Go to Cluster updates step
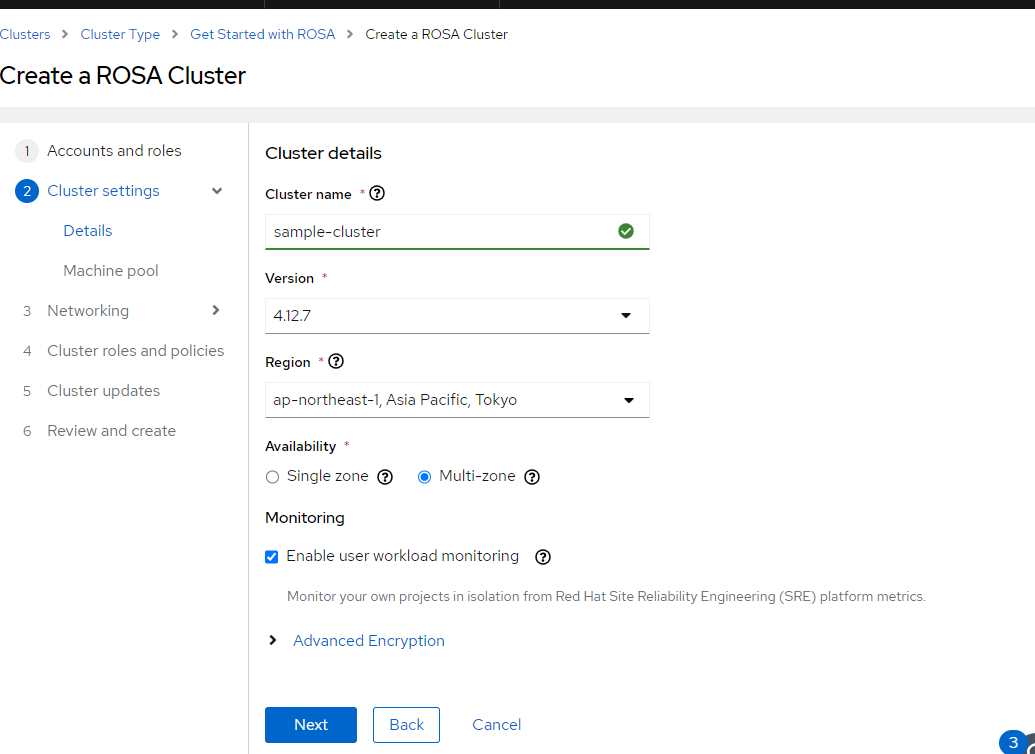This screenshot has width=1035, height=754. tap(104, 391)
